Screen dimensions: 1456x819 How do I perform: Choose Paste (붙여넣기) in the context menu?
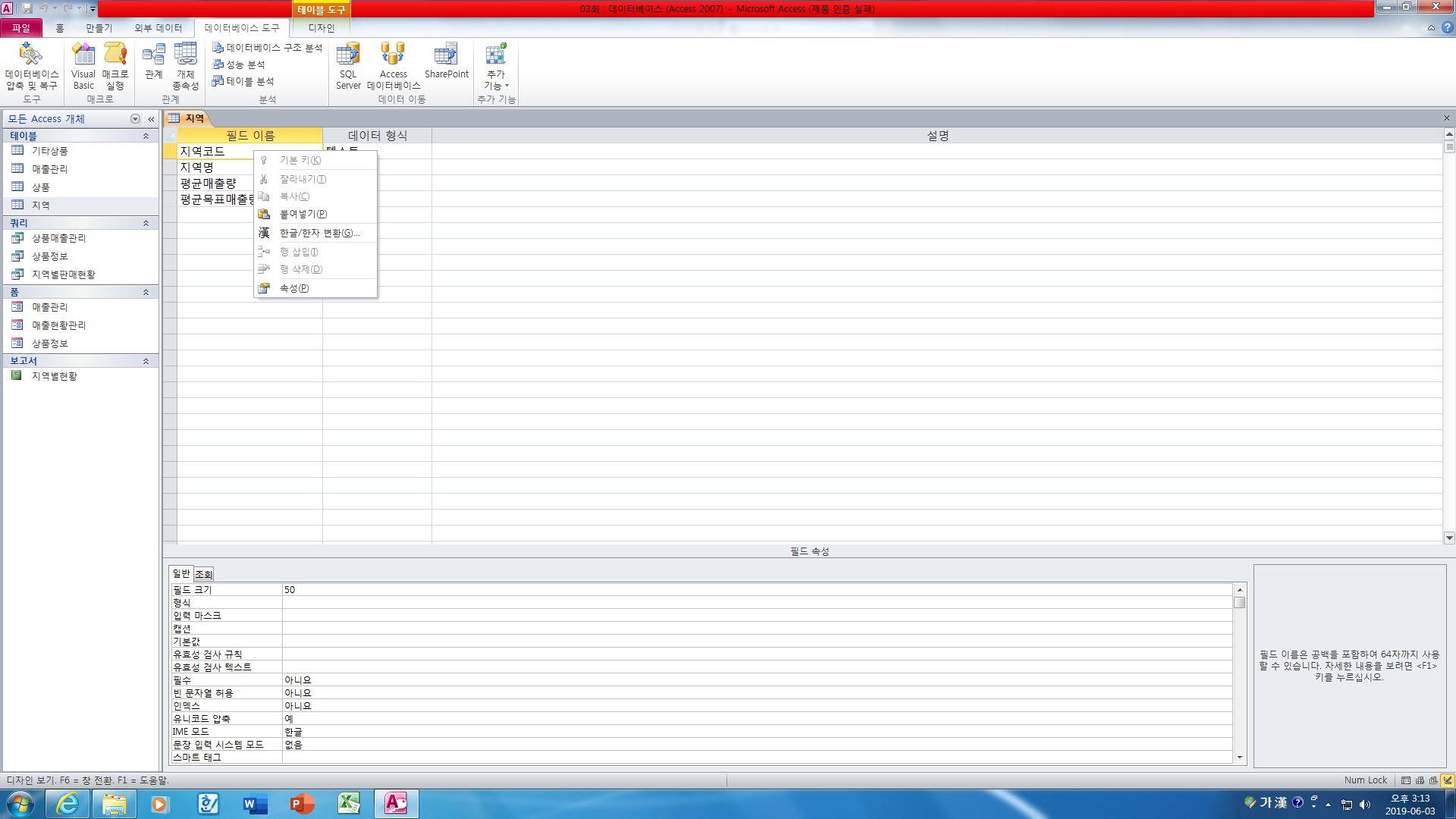[x=303, y=214]
